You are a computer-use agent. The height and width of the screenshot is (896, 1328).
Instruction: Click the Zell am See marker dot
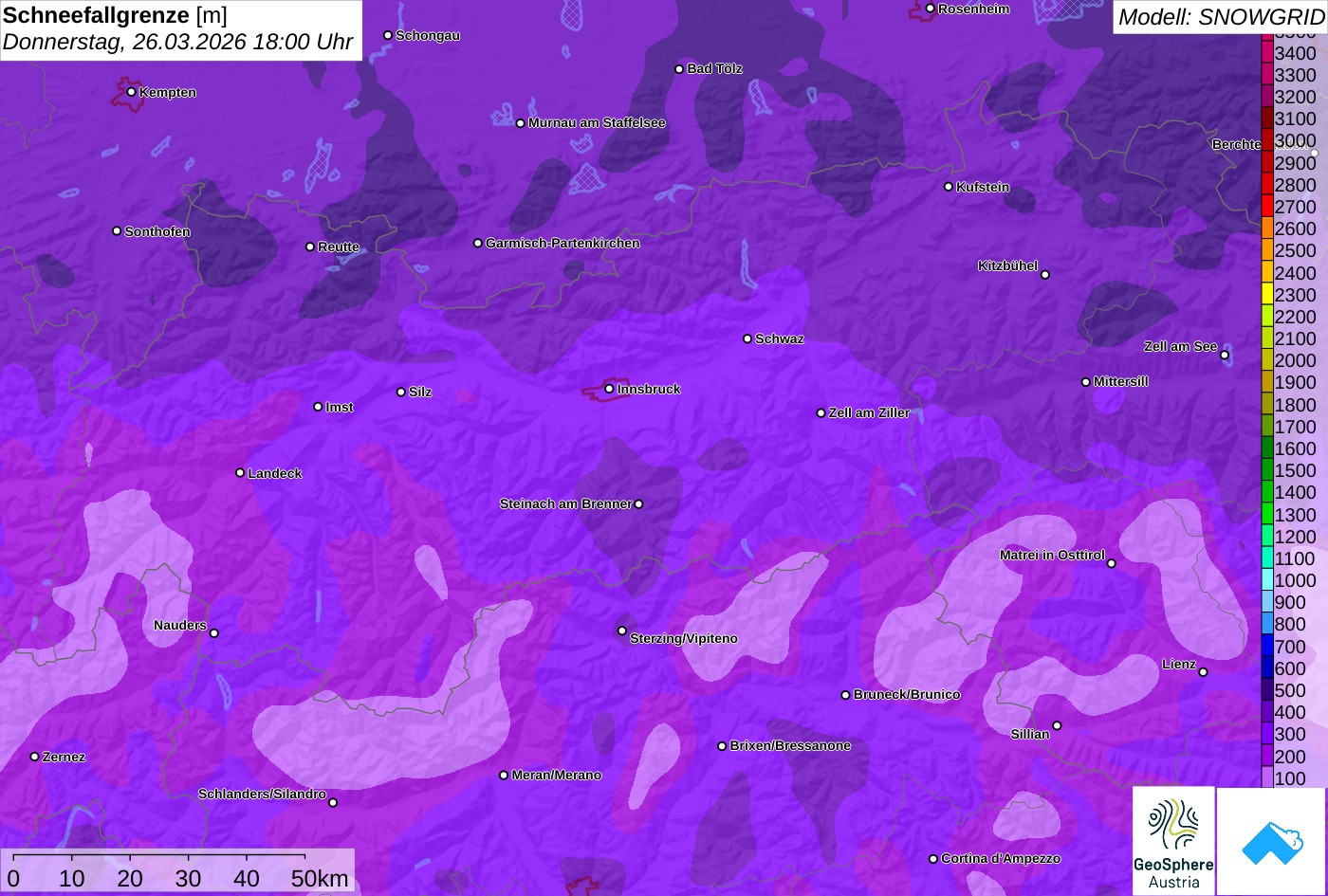tap(1225, 356)
